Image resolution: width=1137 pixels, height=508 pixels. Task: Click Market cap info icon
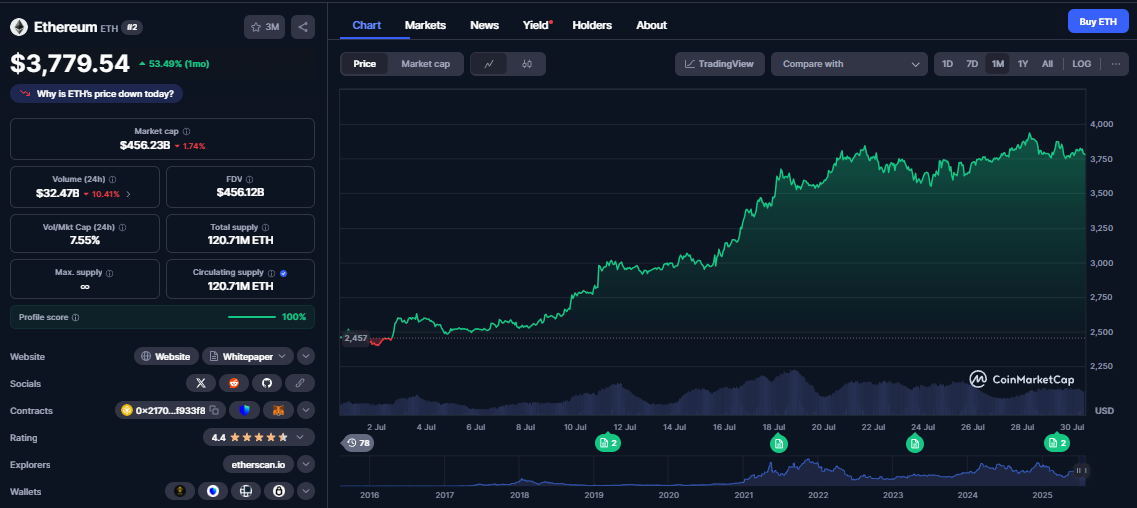(x=186, y=132)
